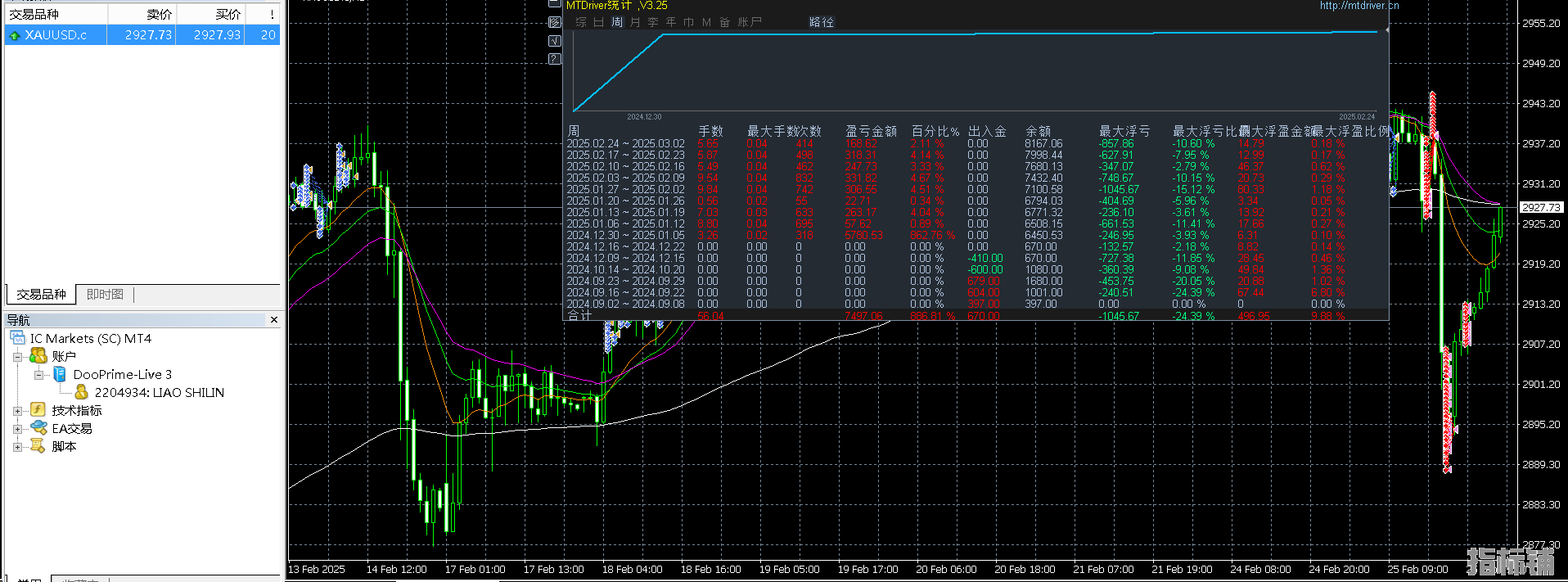Image resolution: width=1568 pixels, height=582 pixels.
Task: Click the 最大浮亏 column heading
Action: click(x=1124, y=131)
